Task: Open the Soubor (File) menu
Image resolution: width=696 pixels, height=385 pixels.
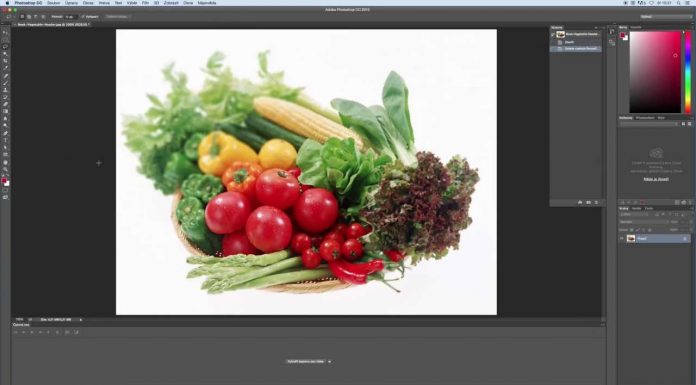Action: (x=53, y=3)
